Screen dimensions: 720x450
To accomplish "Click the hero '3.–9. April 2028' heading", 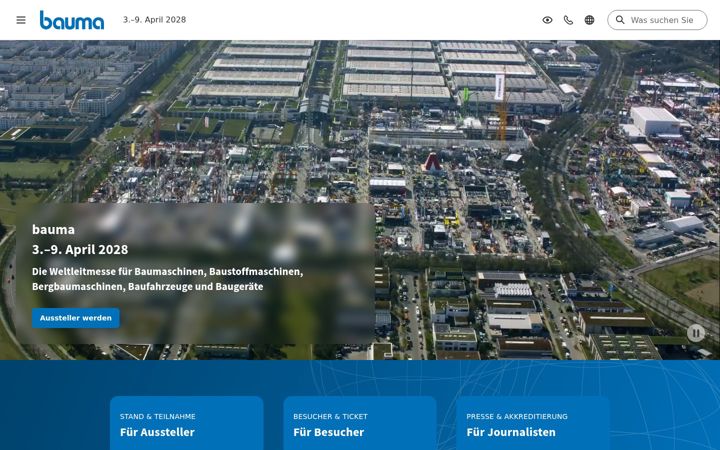I will click(x=80, y=249).
